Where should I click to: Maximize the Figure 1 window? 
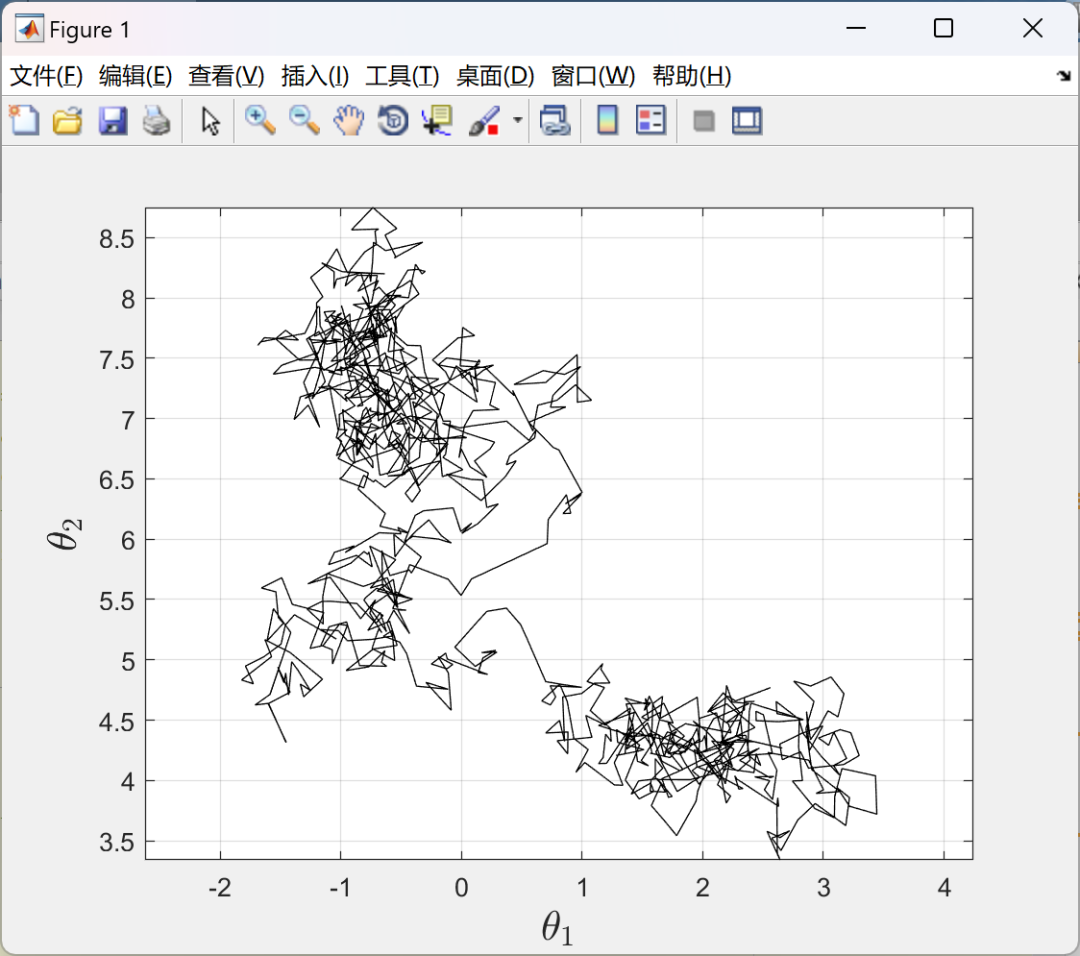(944, 28)
